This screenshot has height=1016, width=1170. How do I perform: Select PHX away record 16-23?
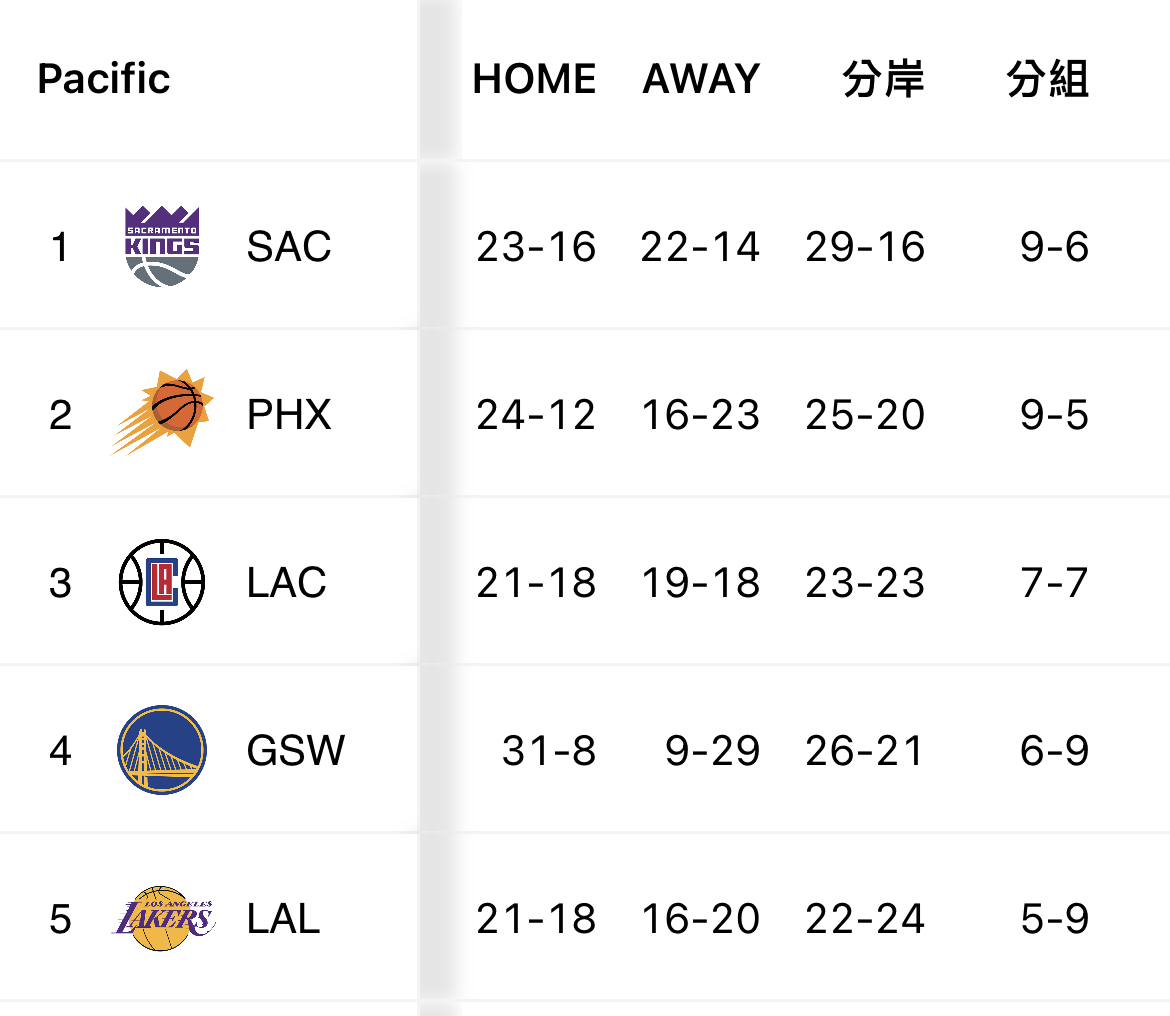(x=700, y=415)
